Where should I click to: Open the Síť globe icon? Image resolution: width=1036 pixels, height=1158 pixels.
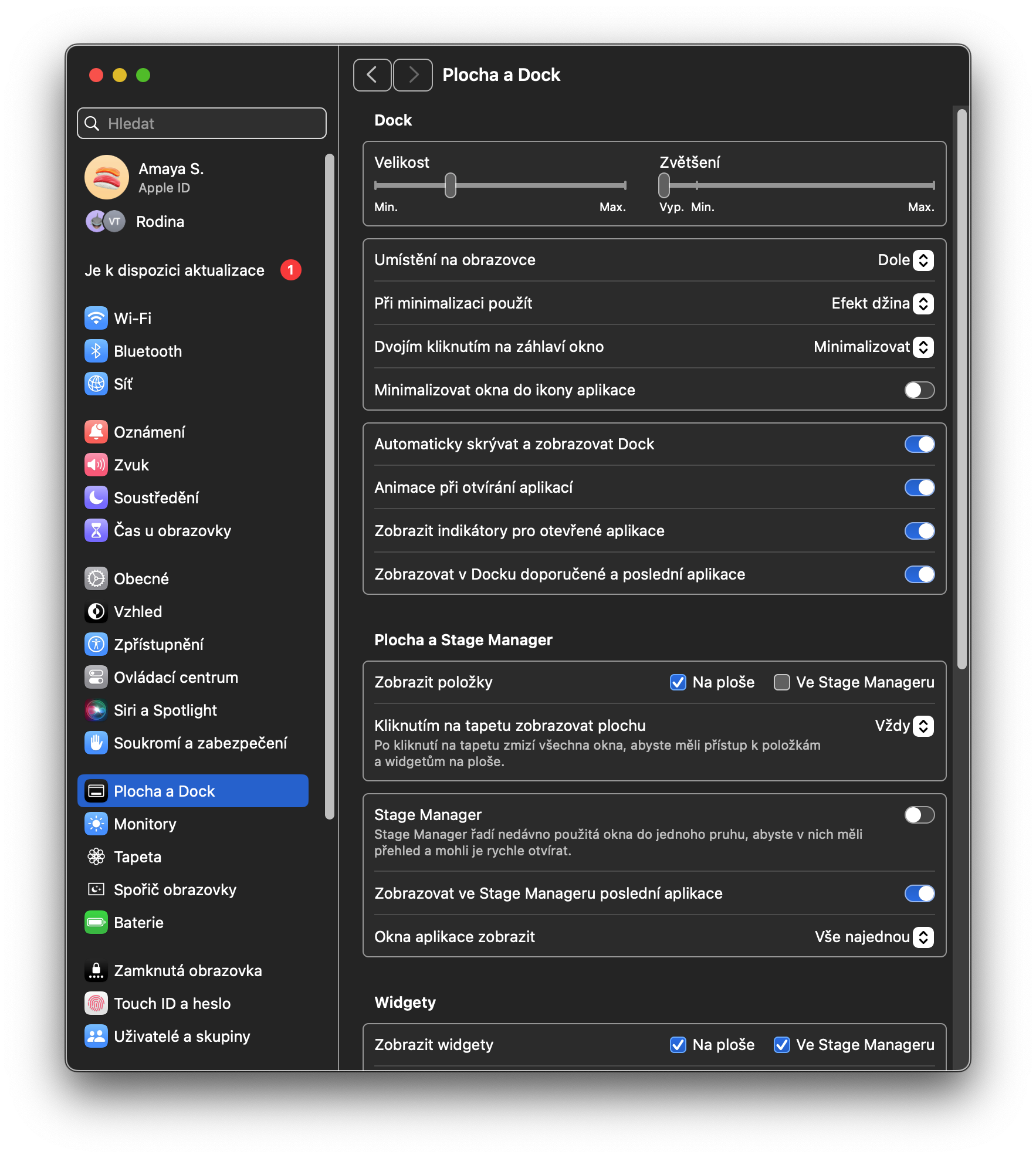click(96, 384)
